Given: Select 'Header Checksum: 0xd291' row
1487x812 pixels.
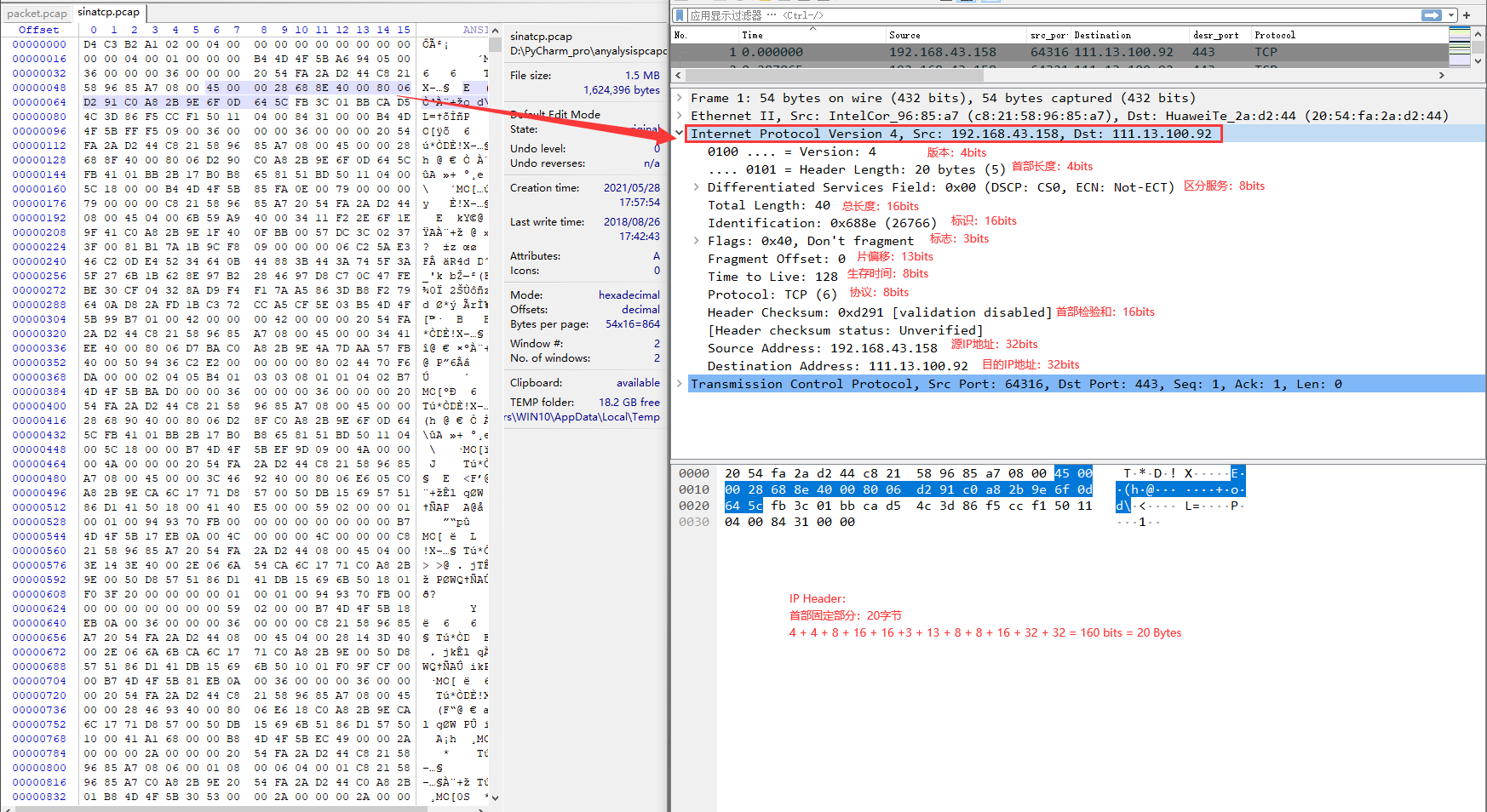Looking at the screenshot, I should pyautogui.click(x=879, y=312).
